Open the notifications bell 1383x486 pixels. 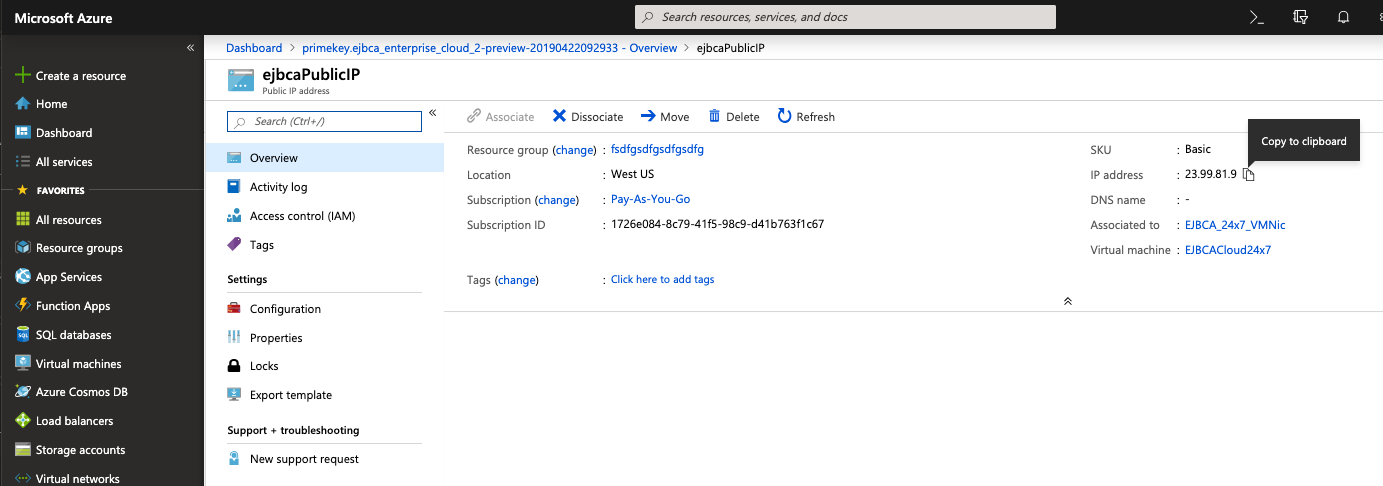click(x=1343, y=17)
